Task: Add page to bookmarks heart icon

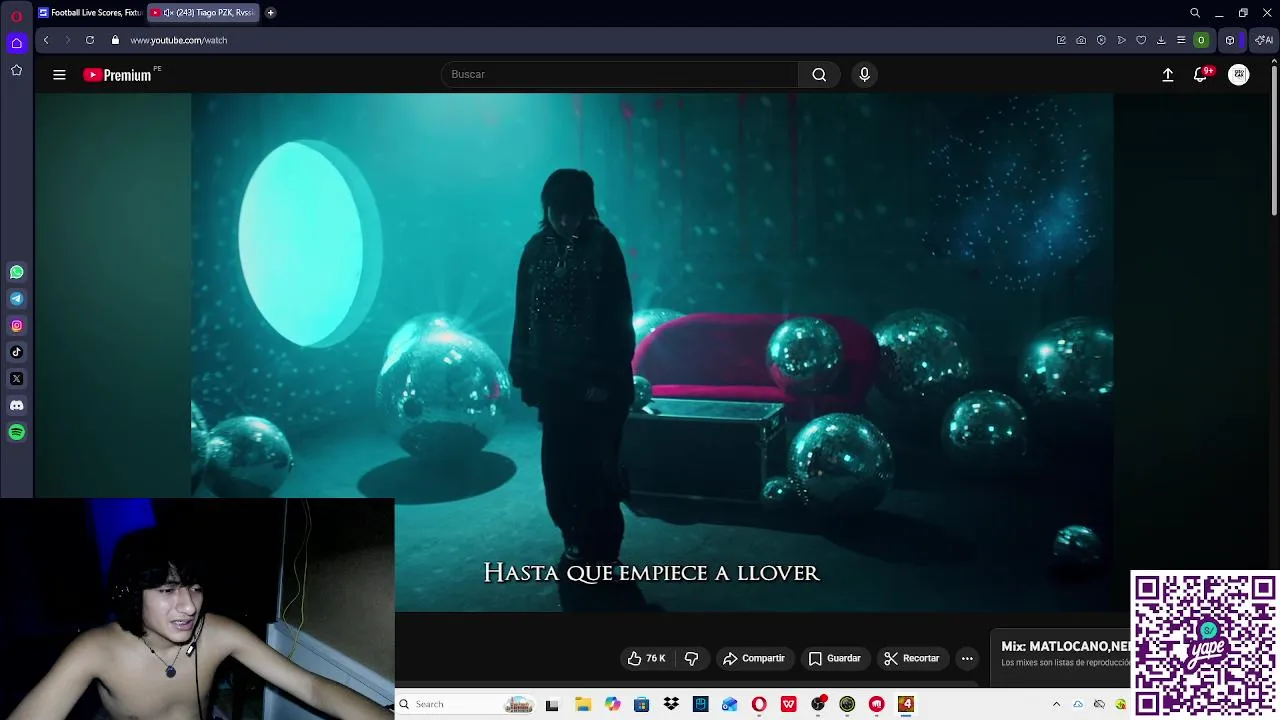Action: coord(1141,40)
